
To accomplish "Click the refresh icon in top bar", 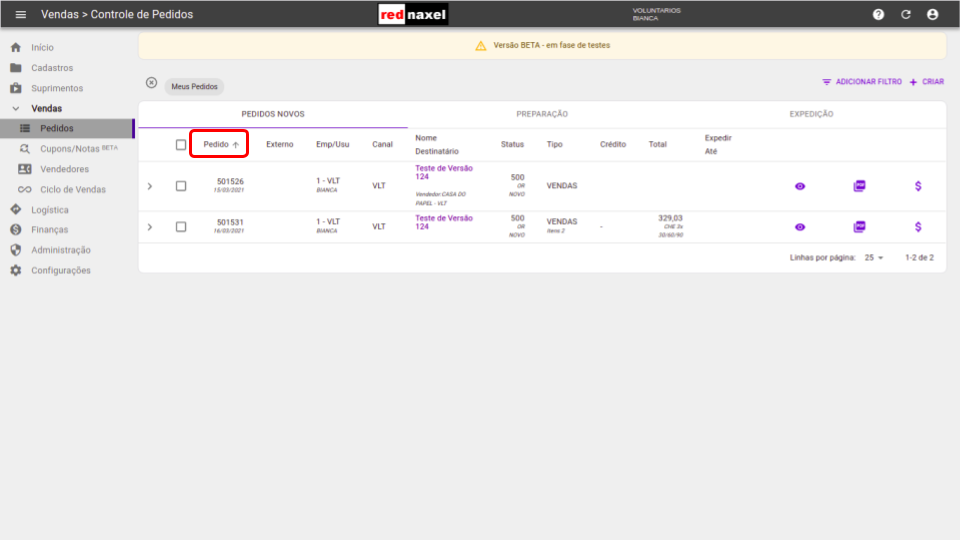I will coord(906,14).
